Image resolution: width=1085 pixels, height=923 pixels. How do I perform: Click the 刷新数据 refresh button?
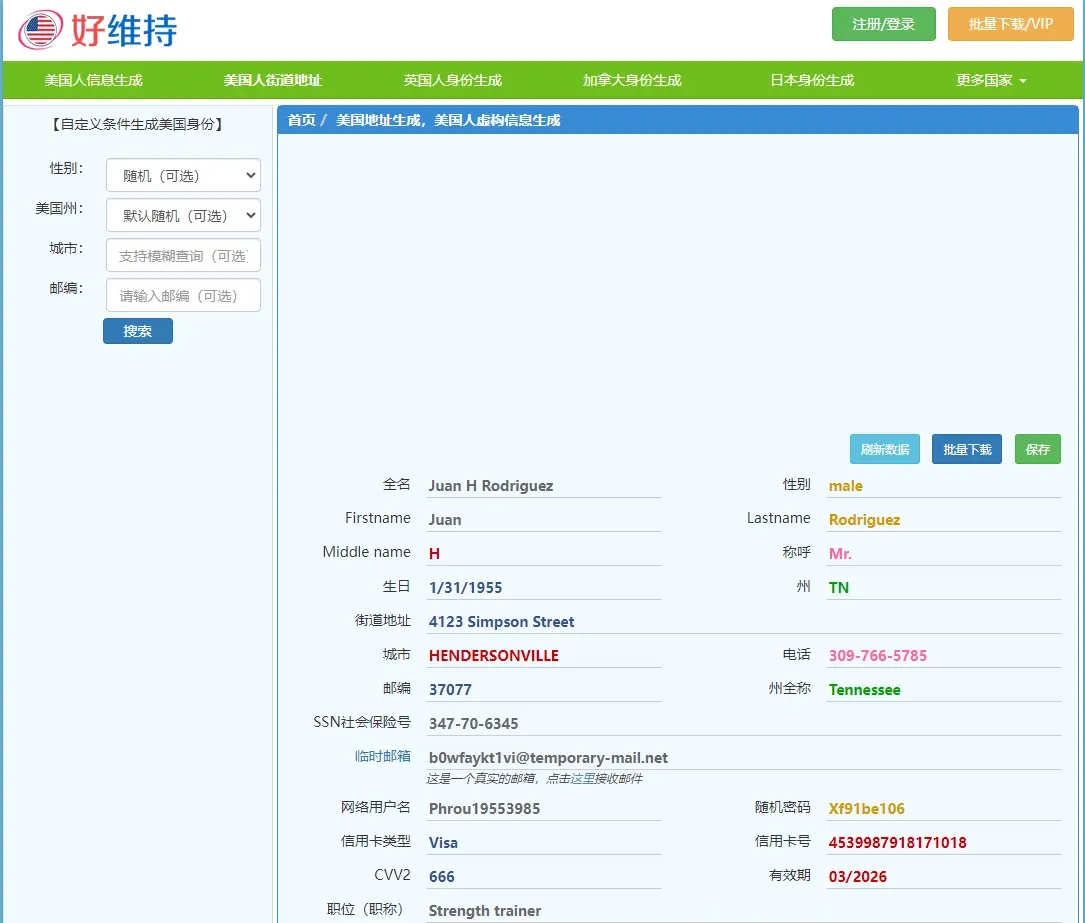click(x=884, y=449)
